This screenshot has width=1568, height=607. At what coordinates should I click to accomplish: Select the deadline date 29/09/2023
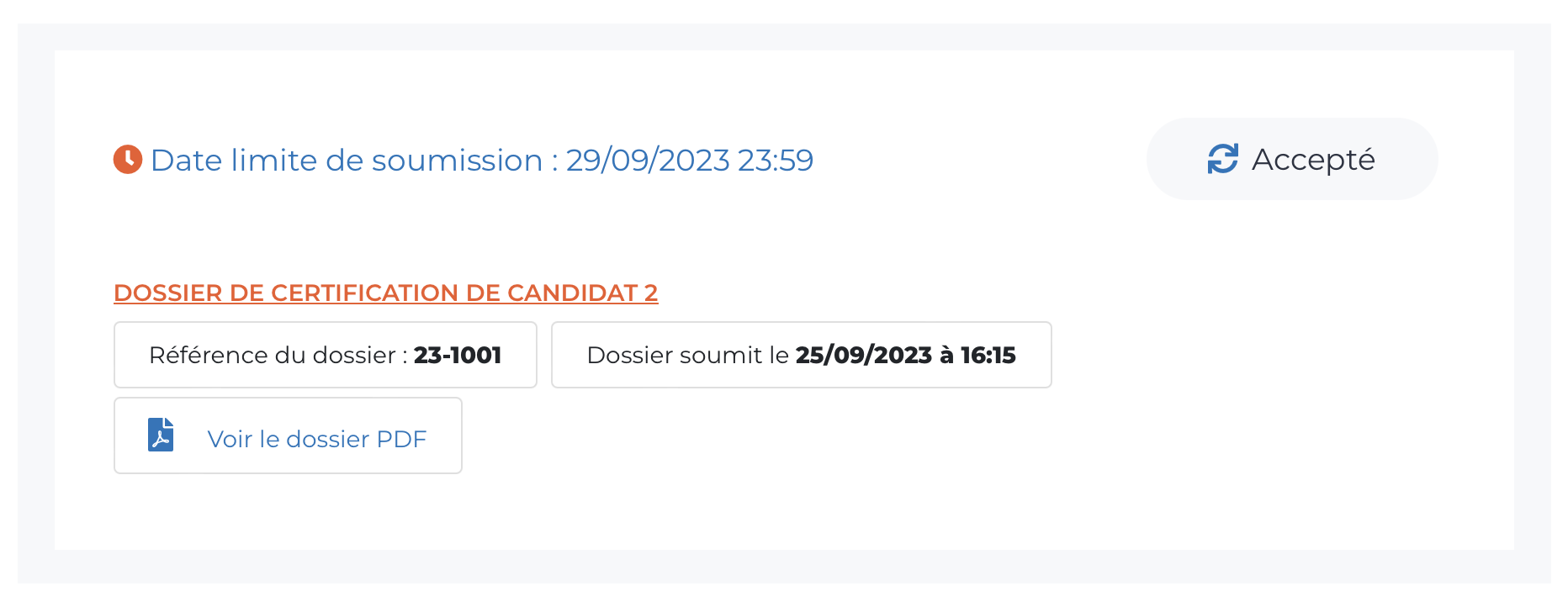648,161
